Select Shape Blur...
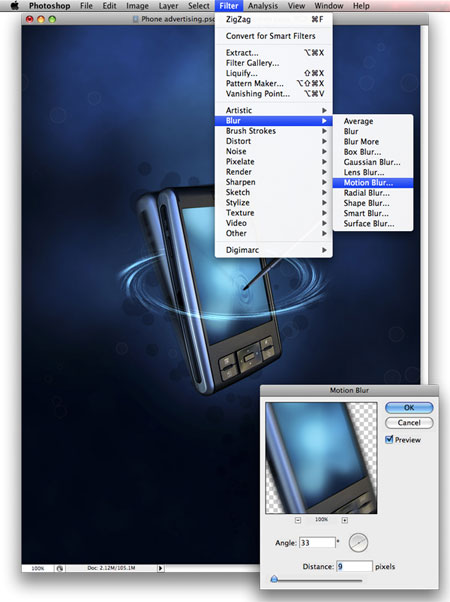 pos(373,203)
